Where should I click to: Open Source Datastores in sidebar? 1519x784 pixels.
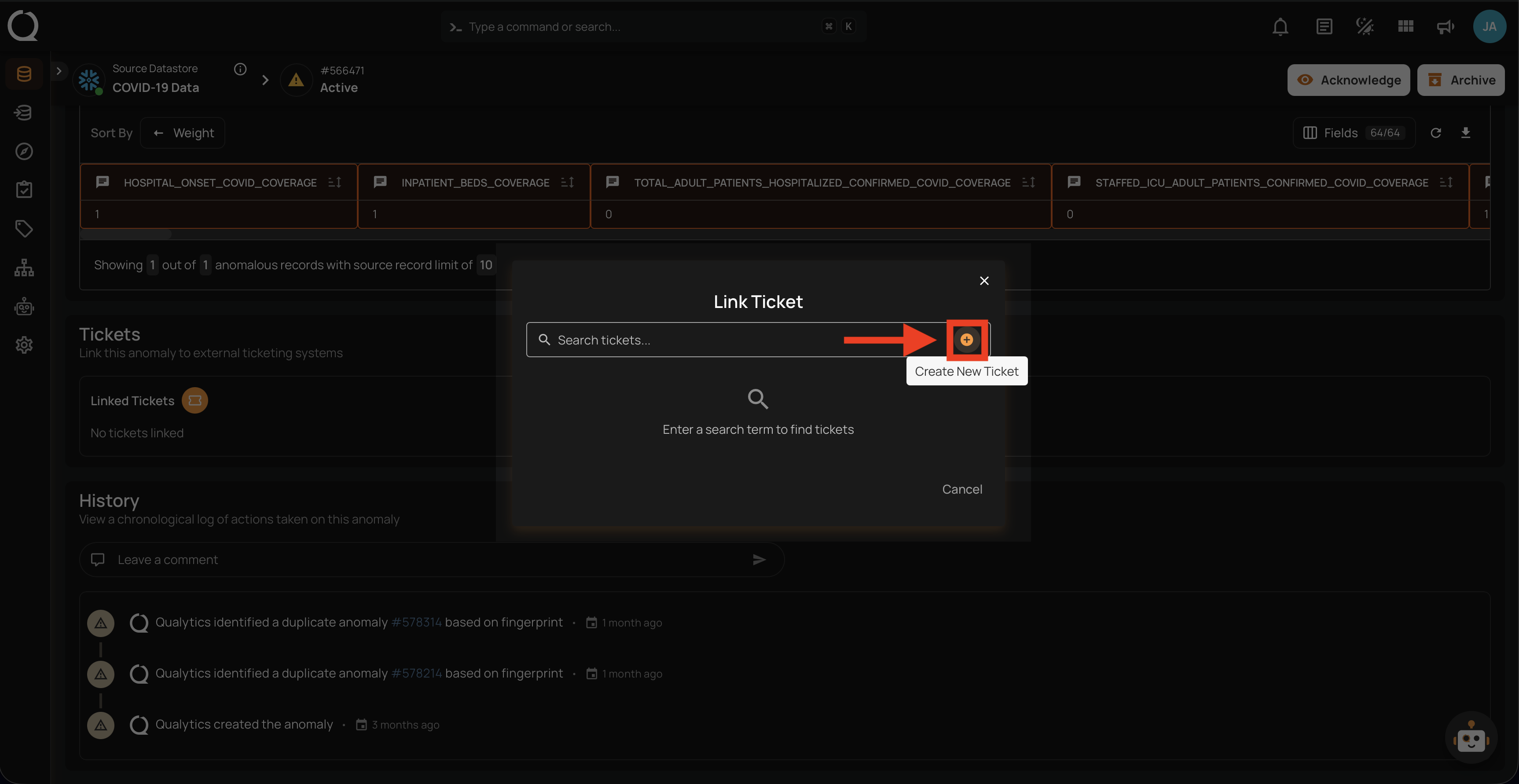pyautogui.click(x=24, y=73)
